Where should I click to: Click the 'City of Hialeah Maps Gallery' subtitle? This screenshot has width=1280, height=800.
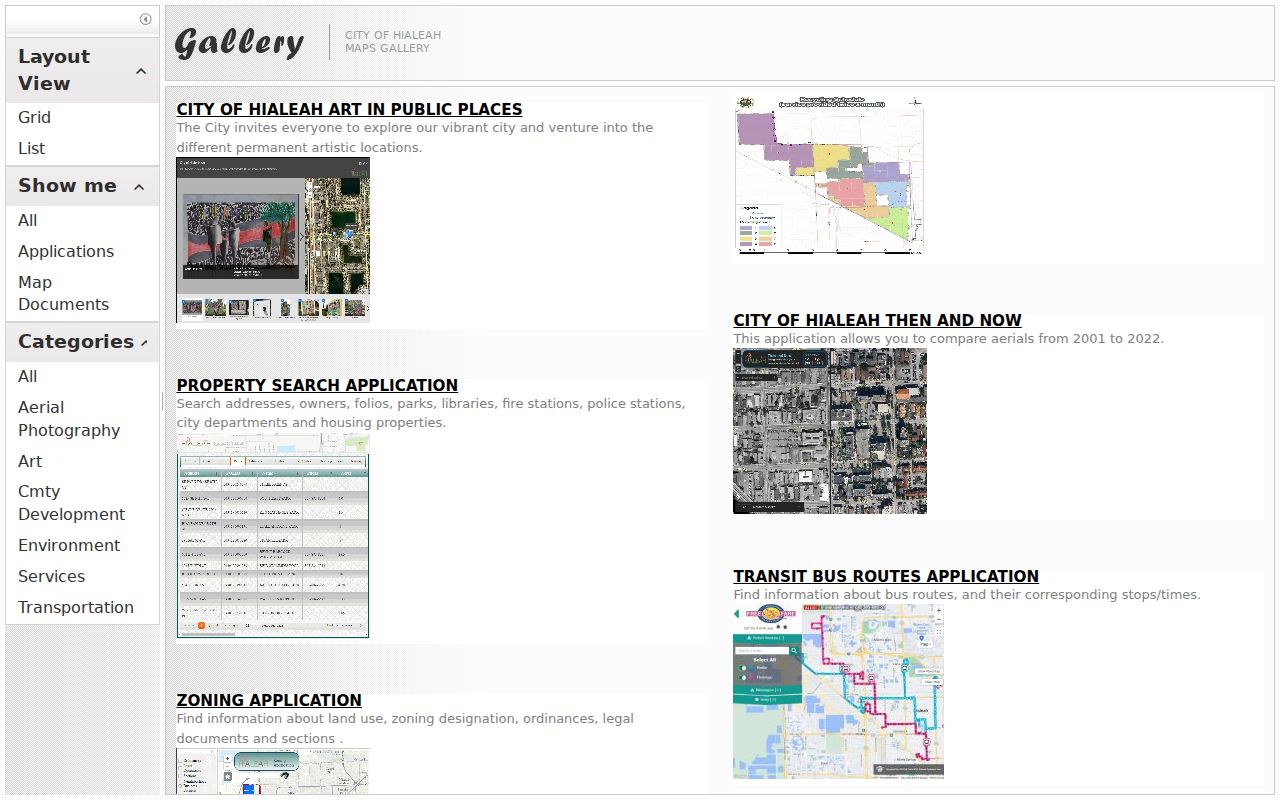tap(393, 41)
